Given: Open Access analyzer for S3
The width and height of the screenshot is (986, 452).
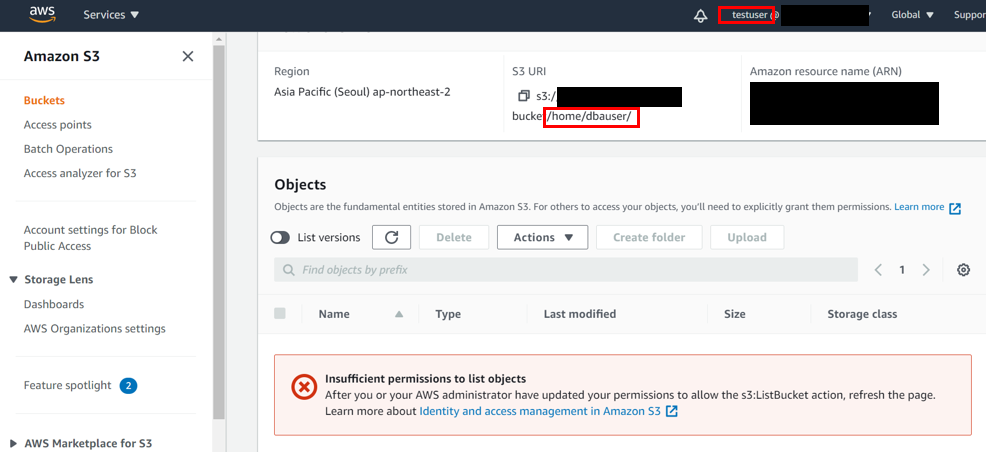Looking at the screenshot, I should point(80,173).
